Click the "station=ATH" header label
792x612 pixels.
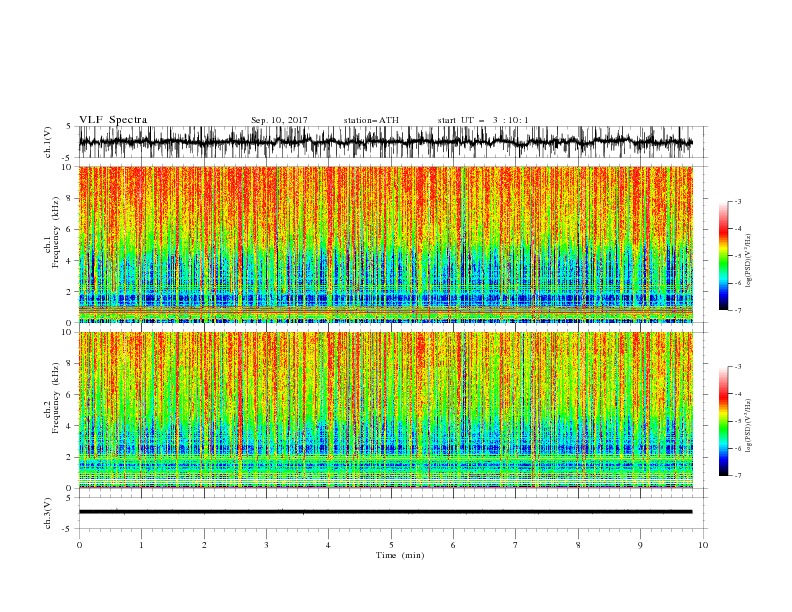click(x=371, y=120)
